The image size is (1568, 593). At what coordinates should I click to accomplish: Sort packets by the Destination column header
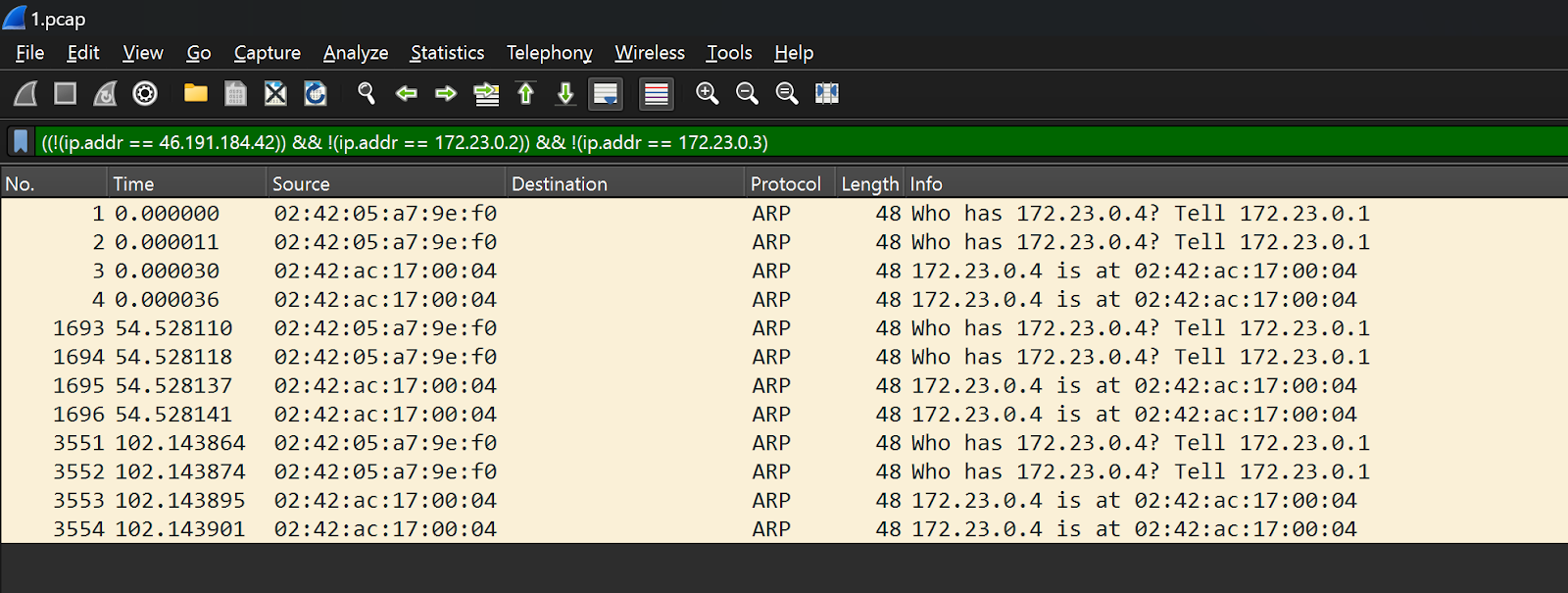tap(624, 183)
